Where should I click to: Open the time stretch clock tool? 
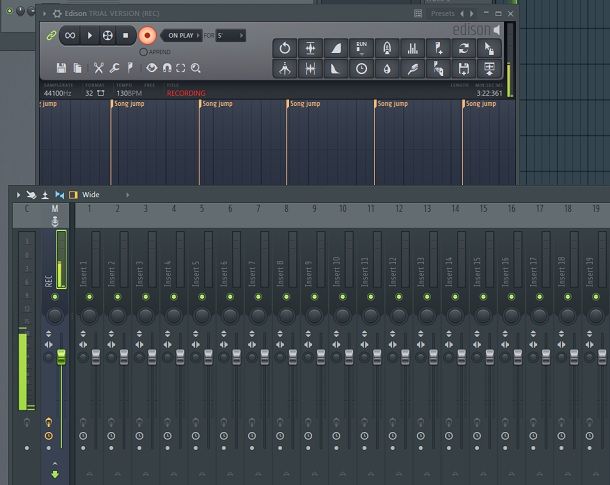[x=361, y=69]
